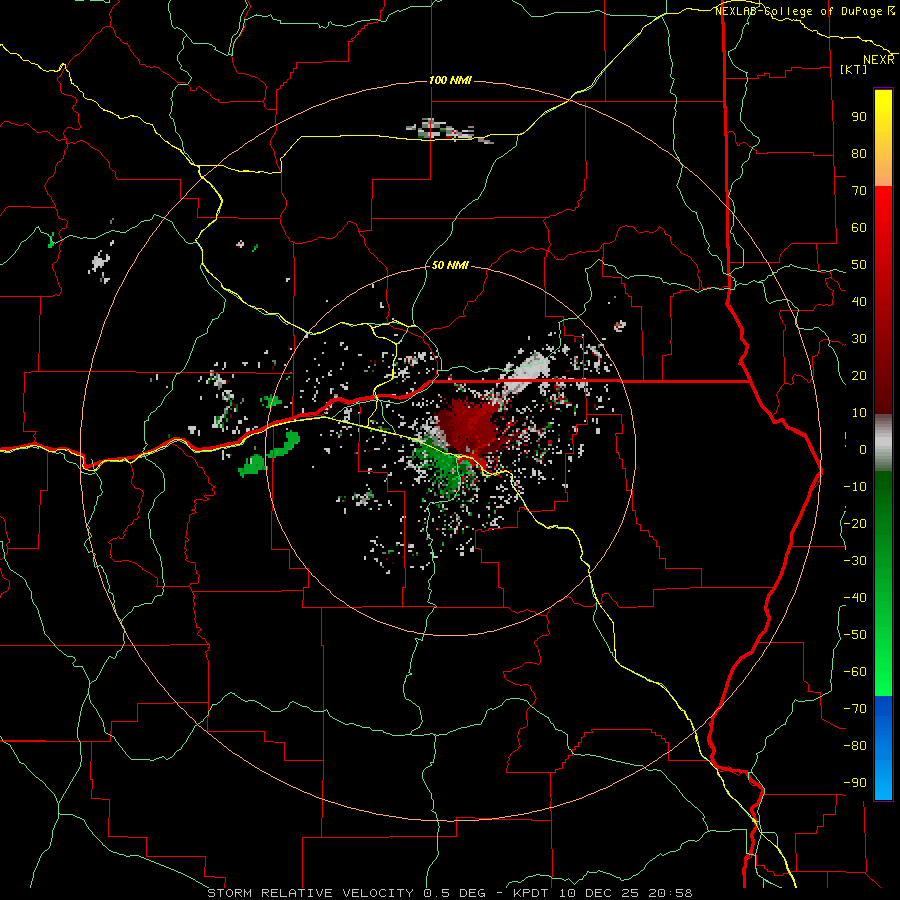
Task: Click the large dark red outbound velocity area
Action: [x=468, y=428]
